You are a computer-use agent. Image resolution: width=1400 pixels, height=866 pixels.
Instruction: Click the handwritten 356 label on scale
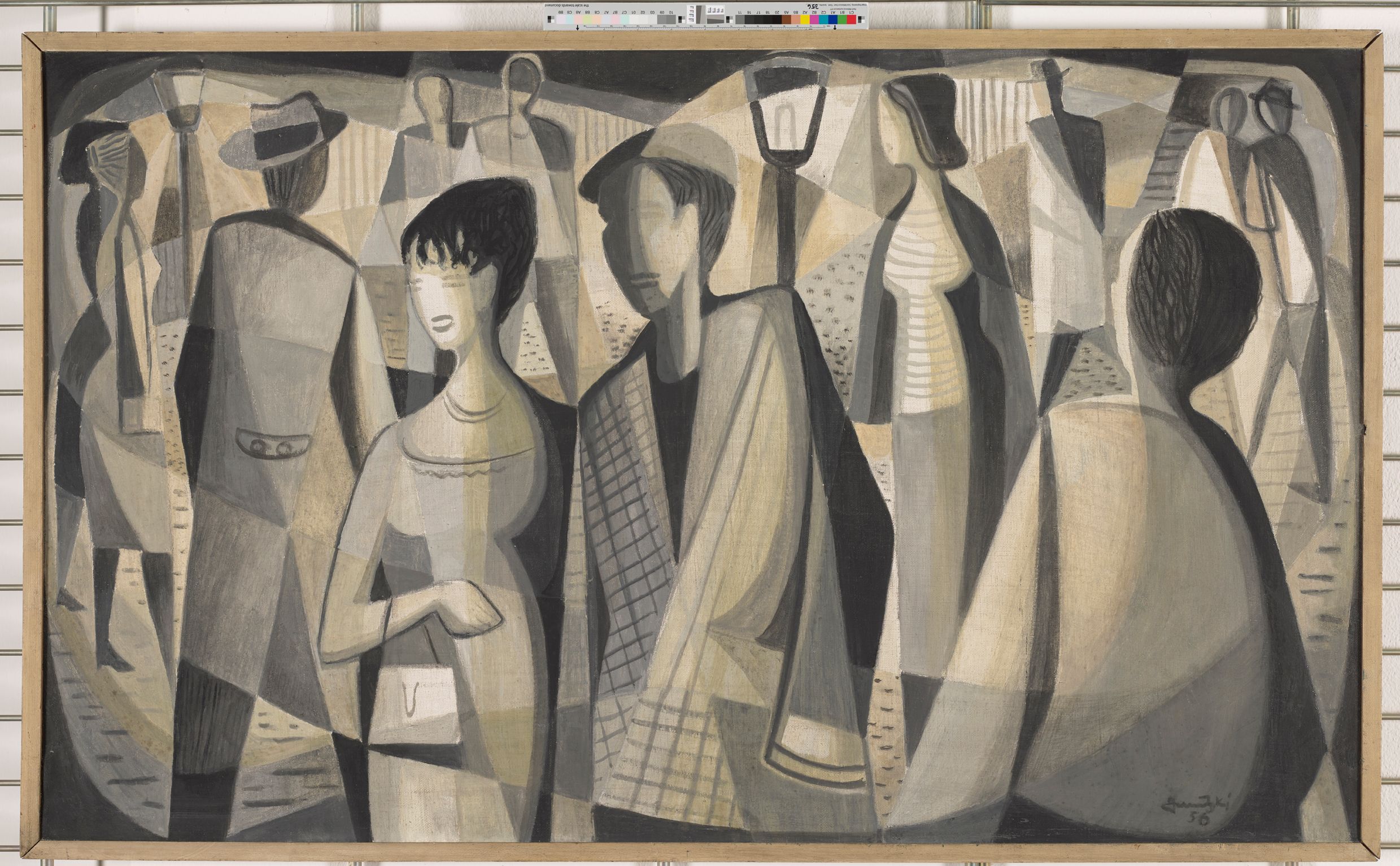813,7
